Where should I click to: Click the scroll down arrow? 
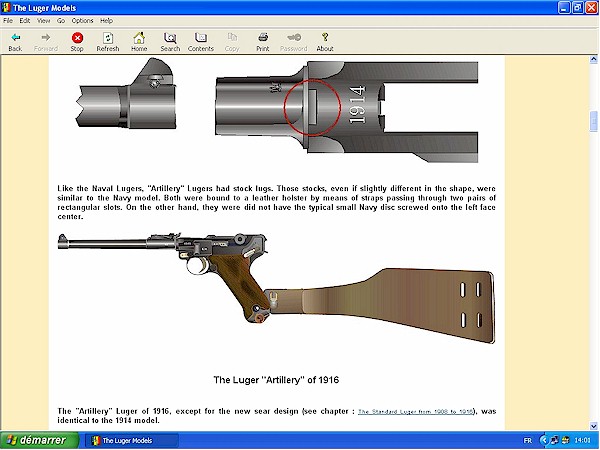593,426
